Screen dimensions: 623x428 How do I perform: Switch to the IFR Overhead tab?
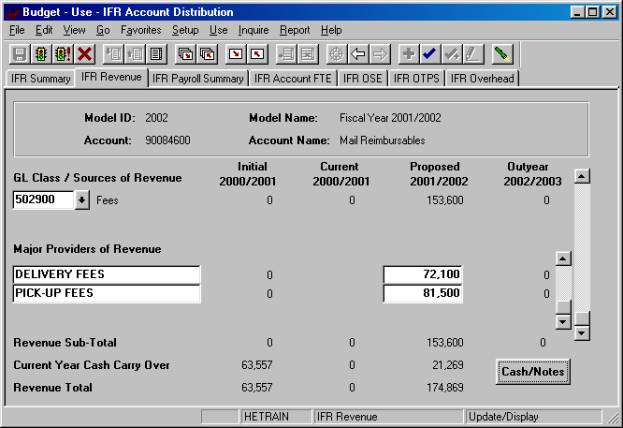[482, 77]
